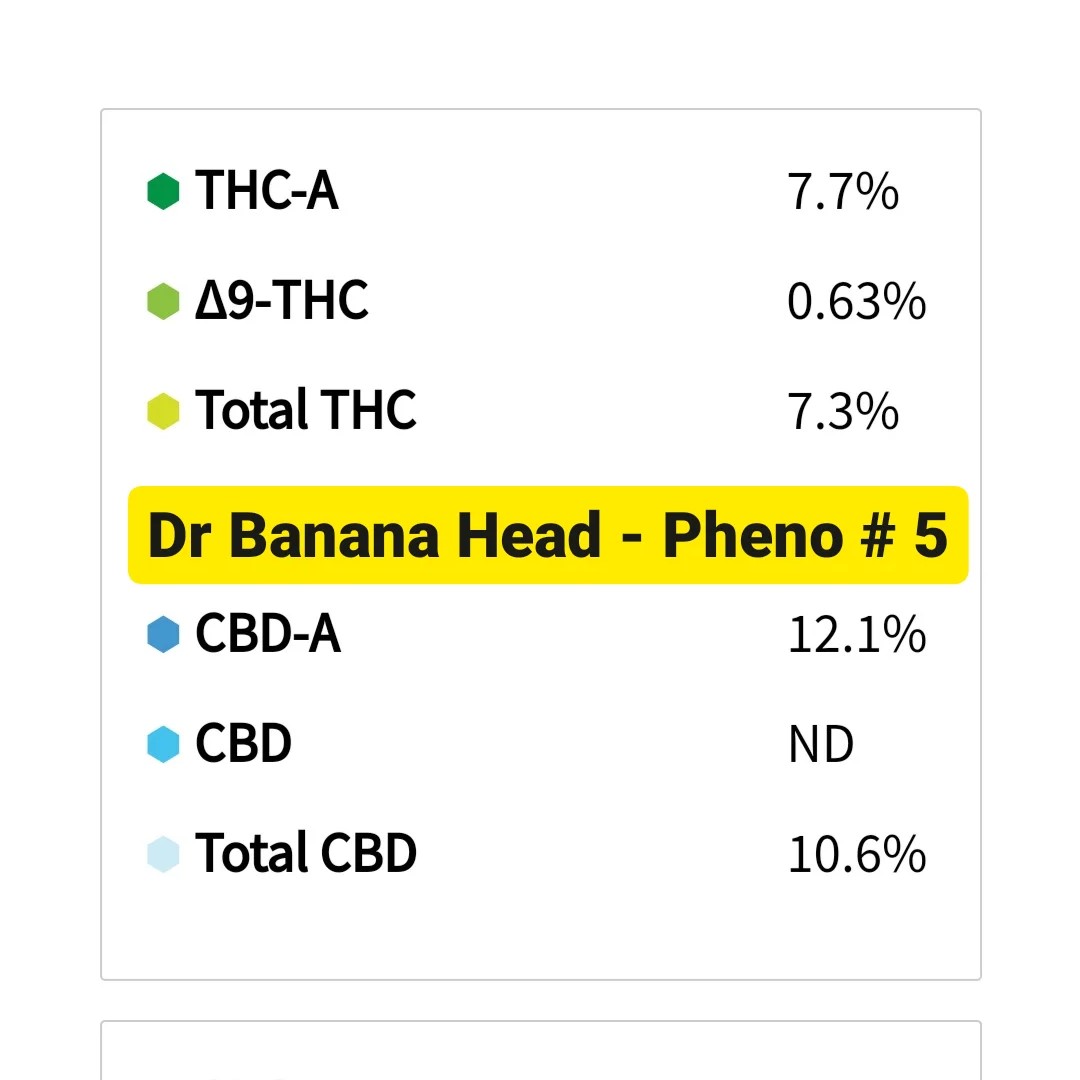The image size is (1080, 1080).
Task: Click the partially visible card at bottom
Action: point(540,1052)
